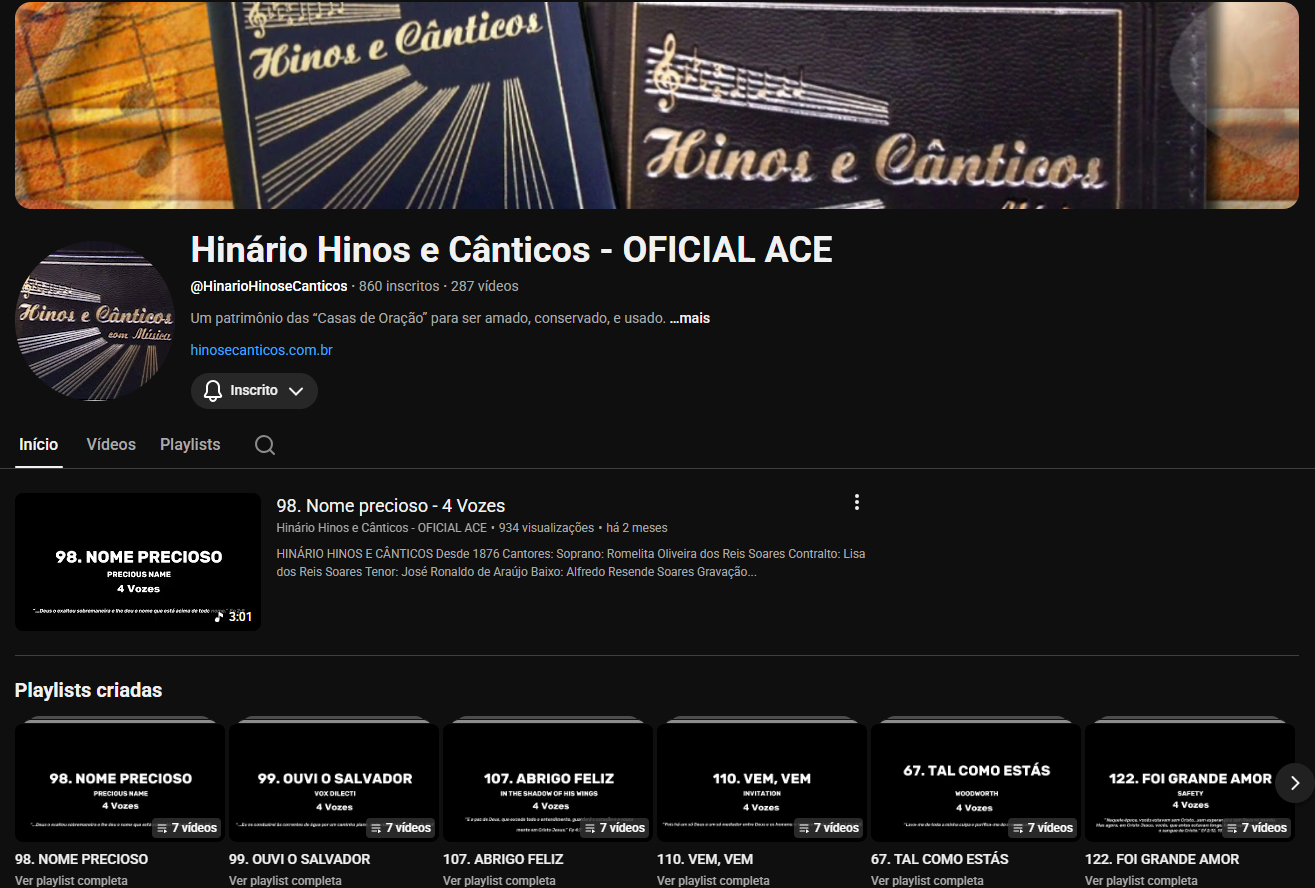The image size is (1315, 888).
Task: Click the 7 vídeos badge on 110. VEM, VEM playlist
Action: 829,828
